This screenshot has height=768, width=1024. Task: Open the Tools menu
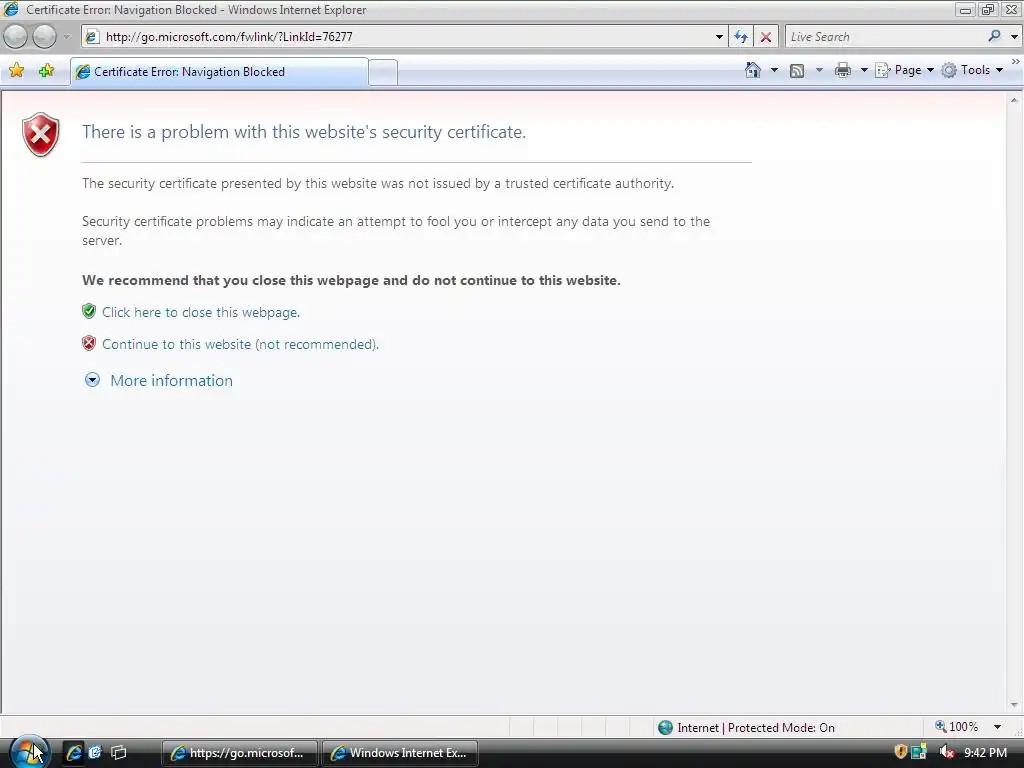(972, 70)
